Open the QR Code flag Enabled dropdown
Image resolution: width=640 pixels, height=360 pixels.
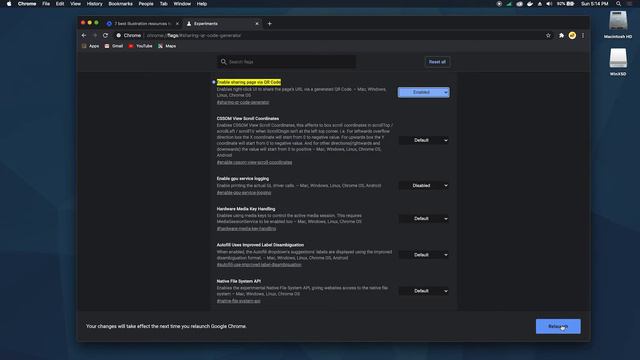coord(424,92)
